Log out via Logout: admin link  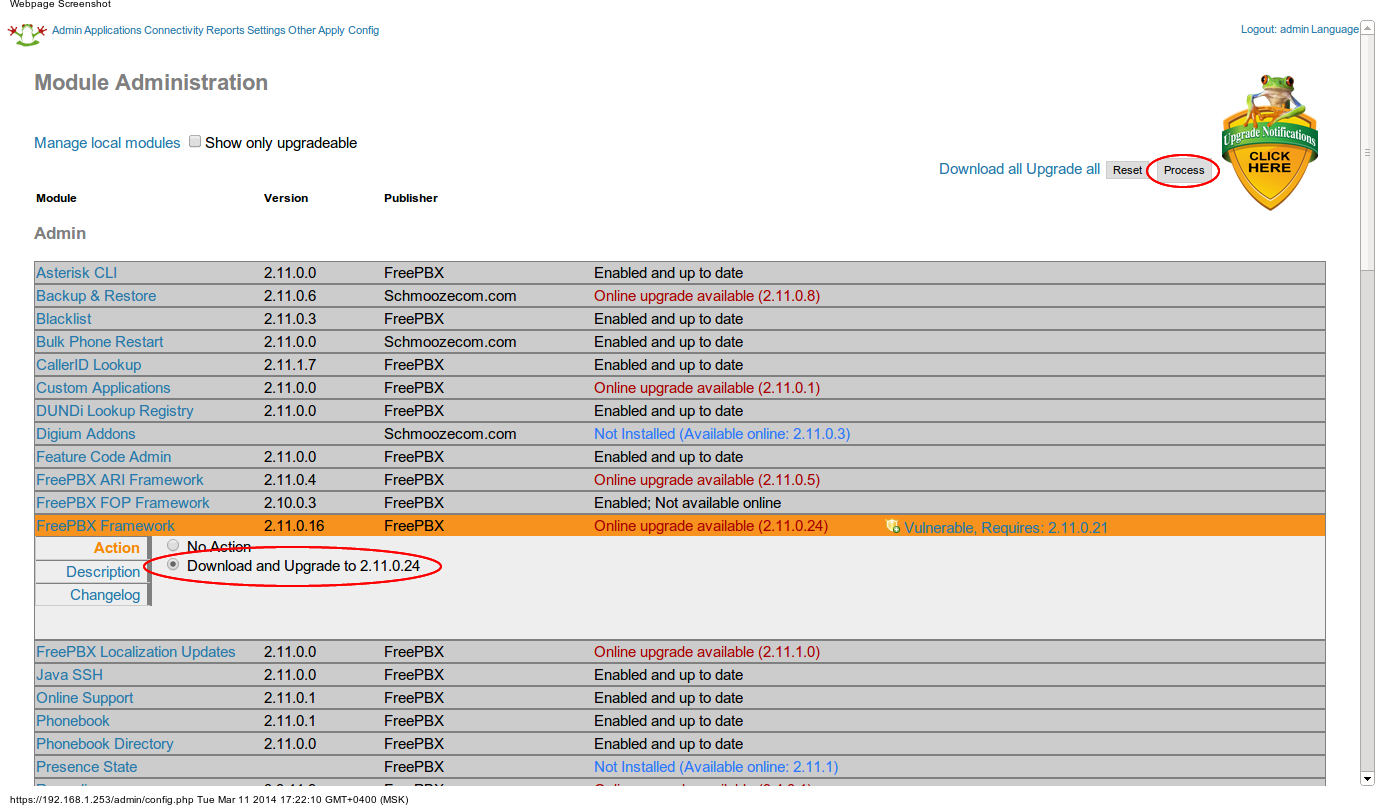click(1275, 30)
